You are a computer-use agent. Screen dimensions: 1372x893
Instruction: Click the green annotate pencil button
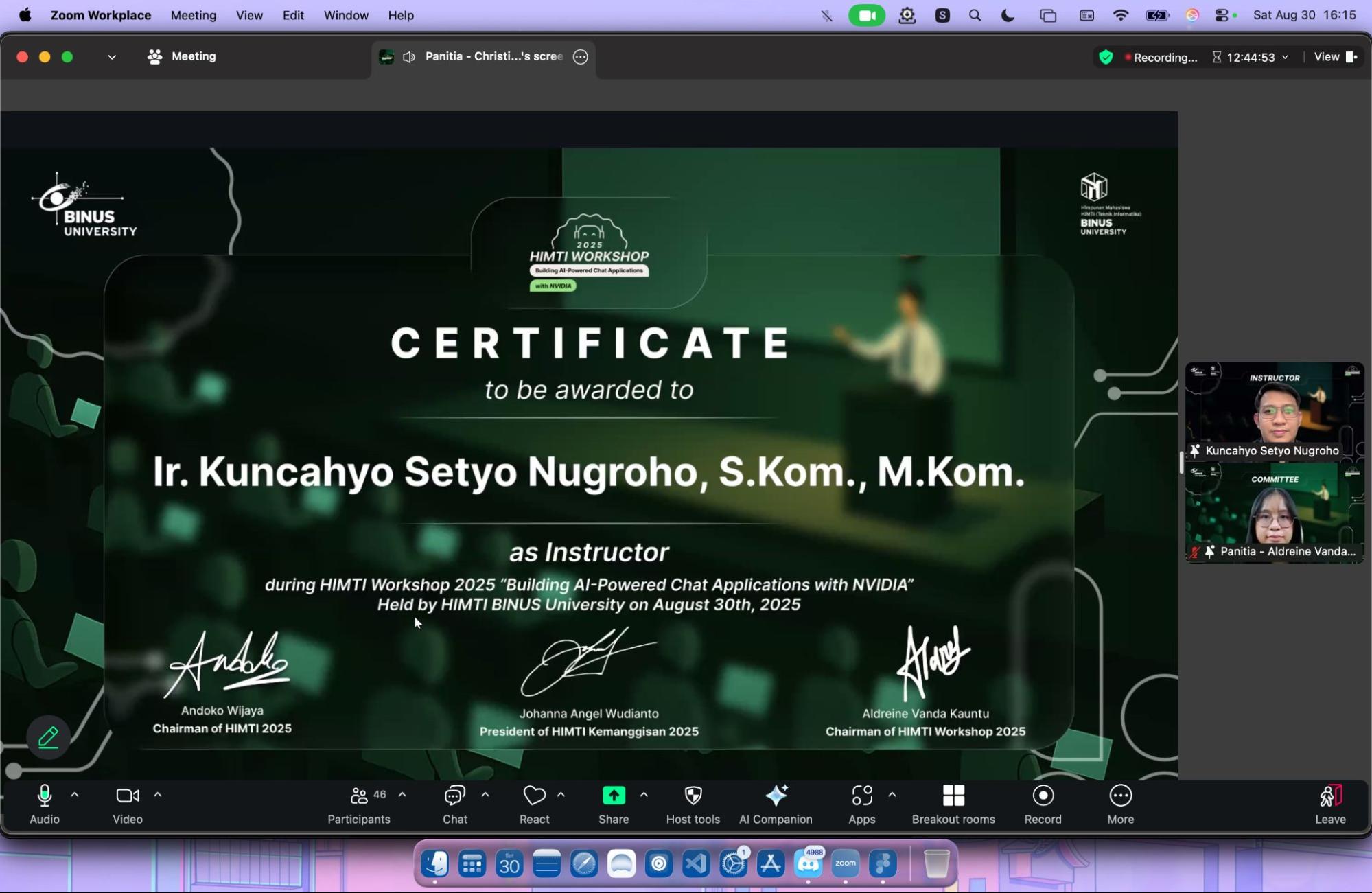point(48,738)
